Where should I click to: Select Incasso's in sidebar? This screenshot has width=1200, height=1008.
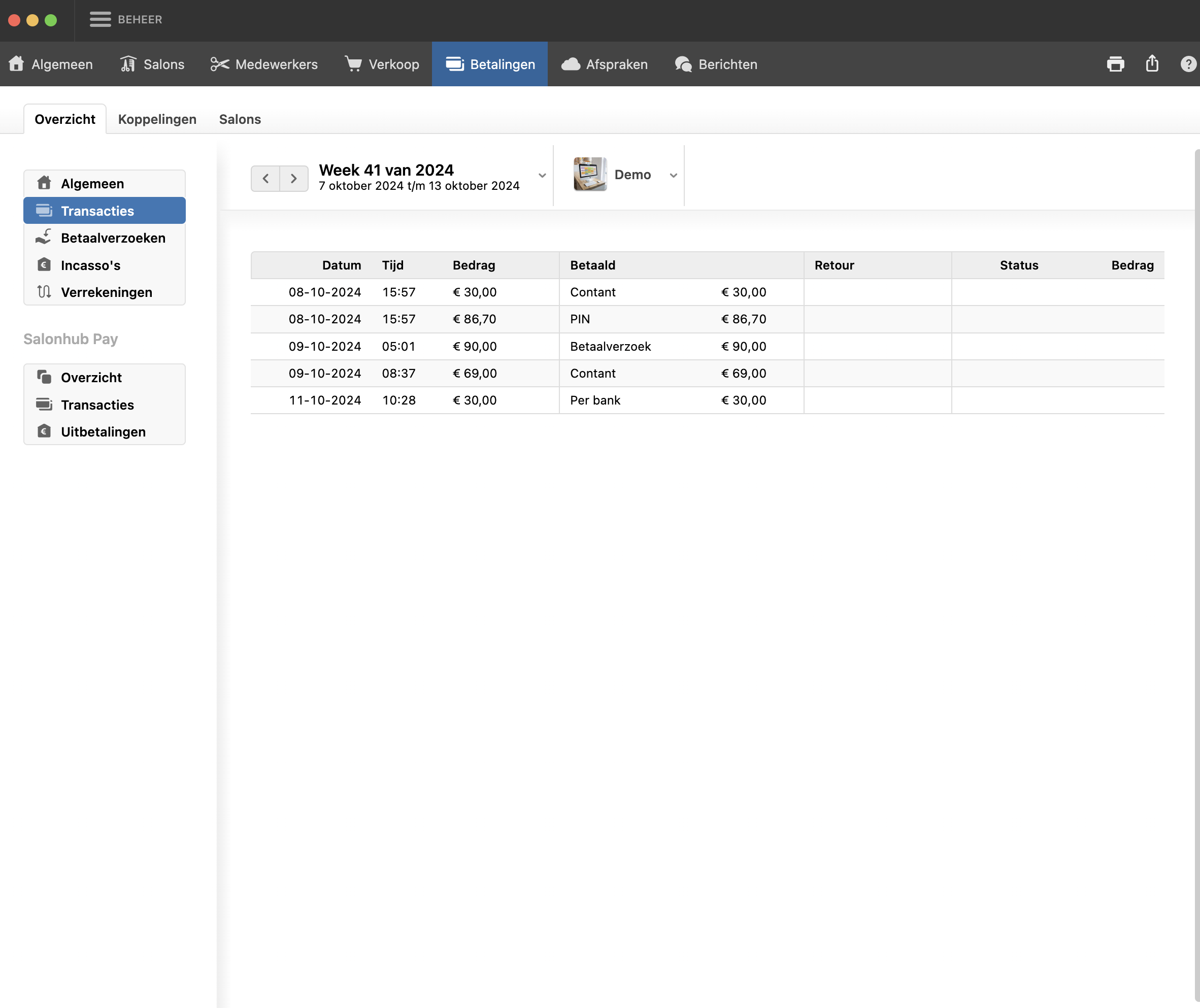pos(90,265)
